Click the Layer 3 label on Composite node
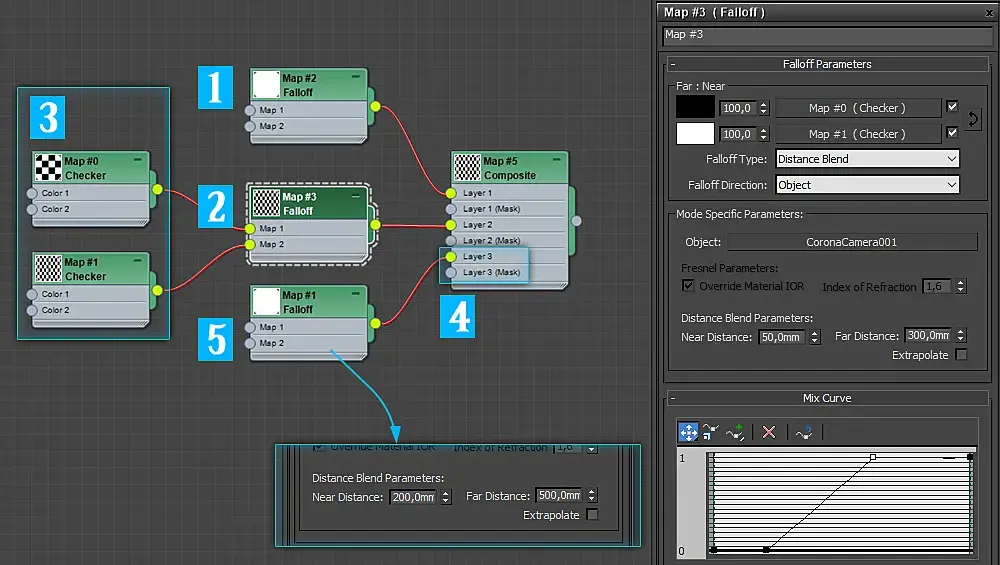The width and height of the screenshot is (1000, 565). click(x=478, y=256)
